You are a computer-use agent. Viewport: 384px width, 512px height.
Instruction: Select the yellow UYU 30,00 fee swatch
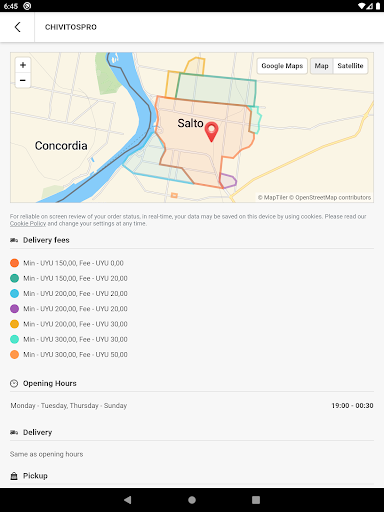click(14, 324)
